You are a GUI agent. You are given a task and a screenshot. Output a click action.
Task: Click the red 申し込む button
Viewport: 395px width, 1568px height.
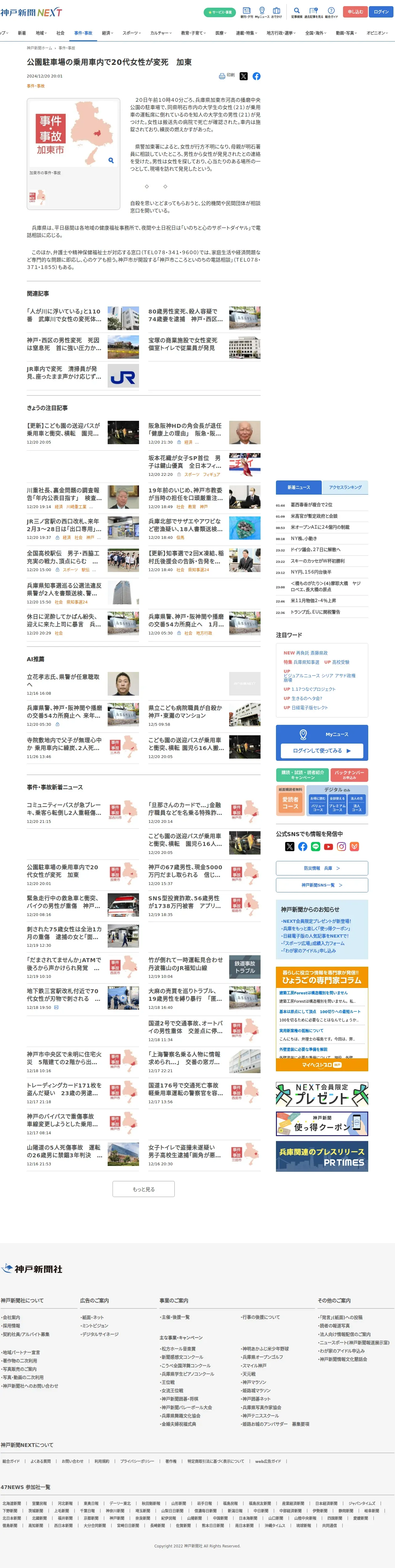pos(355,12)
